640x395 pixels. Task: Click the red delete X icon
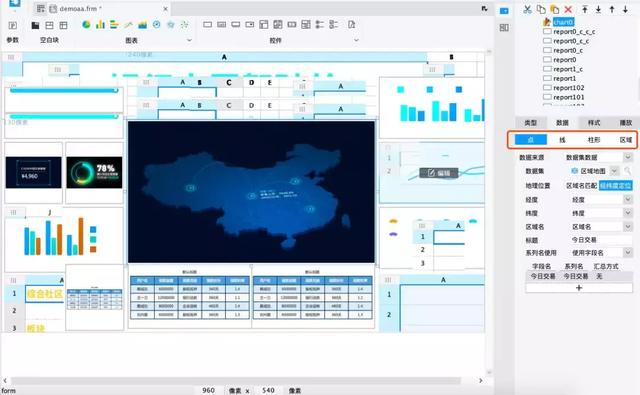pyautogui.click(x=568, y=9)
